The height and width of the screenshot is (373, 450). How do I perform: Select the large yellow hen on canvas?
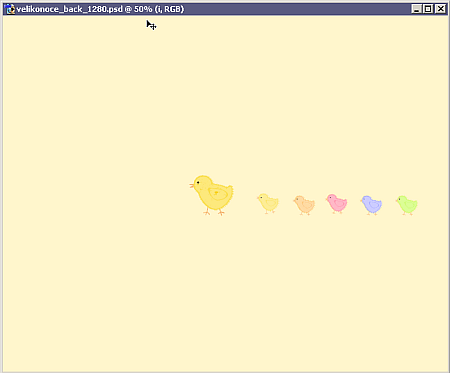(x=212, y=195)
